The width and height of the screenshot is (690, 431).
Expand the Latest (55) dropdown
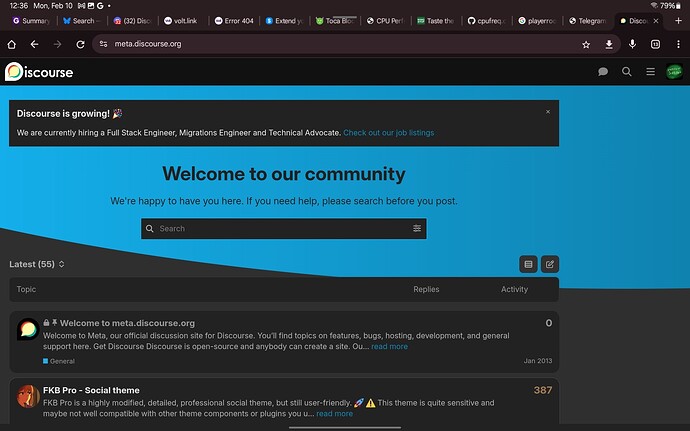[x=37, y=264]
